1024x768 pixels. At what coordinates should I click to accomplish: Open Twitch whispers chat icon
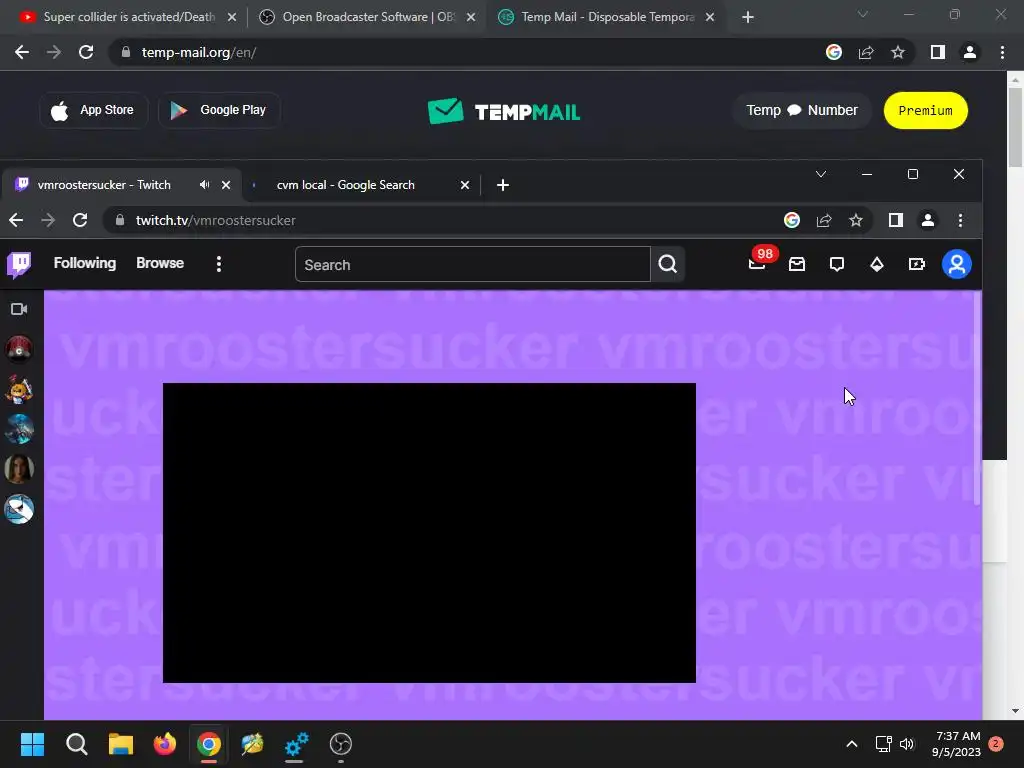click(837, 264)
